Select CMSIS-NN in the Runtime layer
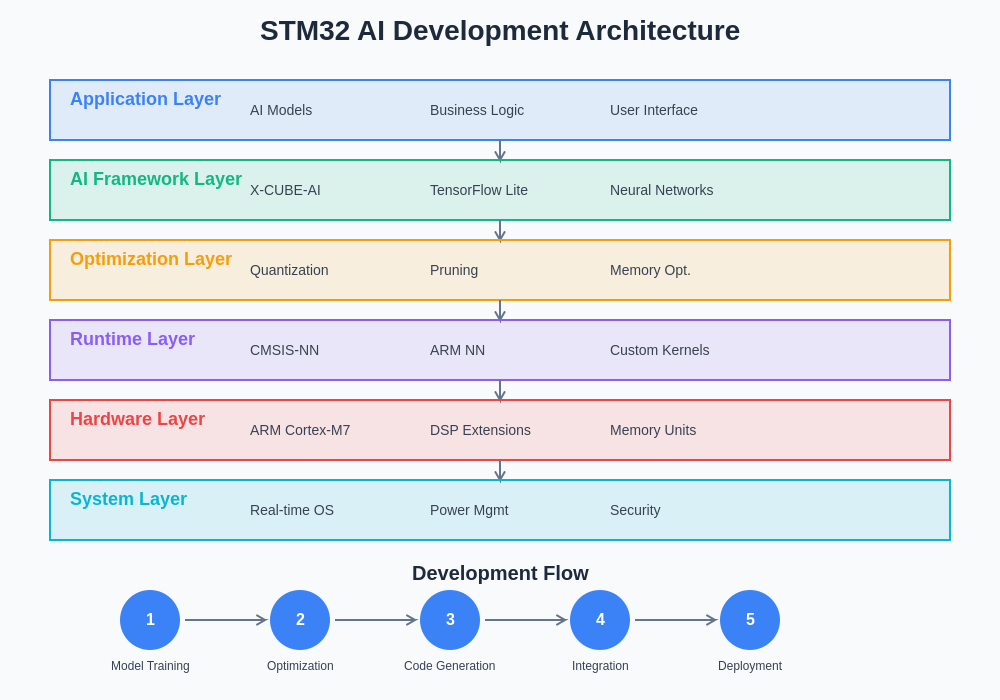The width and height of the screenshot is (1000, 700). point(284,350)
